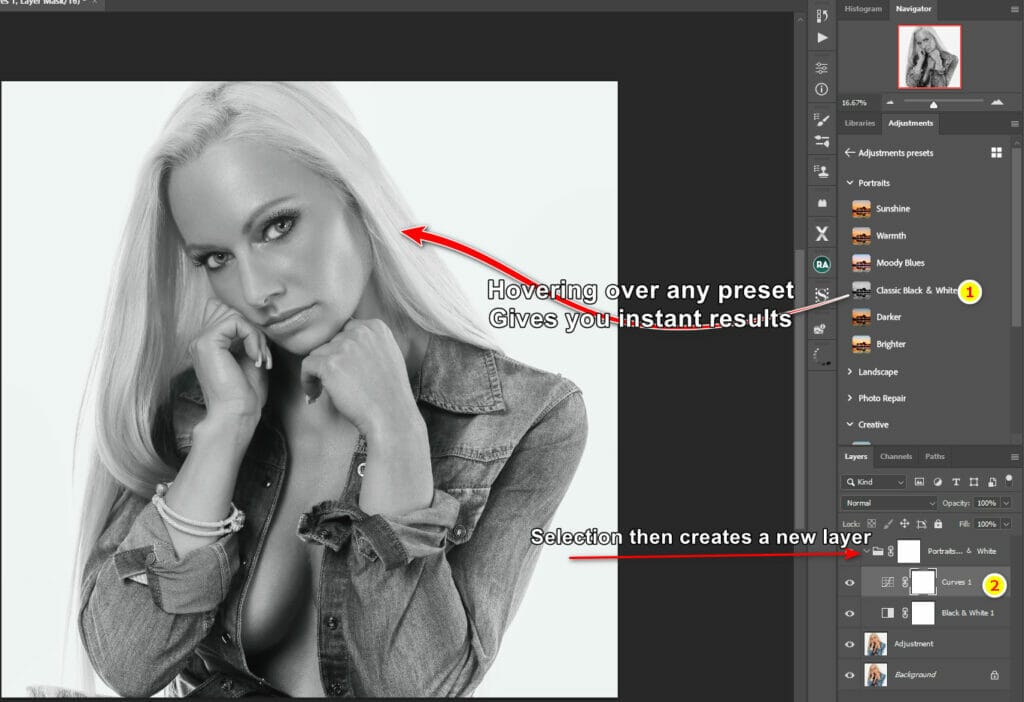
Task: Hide the Black & White 1 layer
Action: tap(850, 613)
